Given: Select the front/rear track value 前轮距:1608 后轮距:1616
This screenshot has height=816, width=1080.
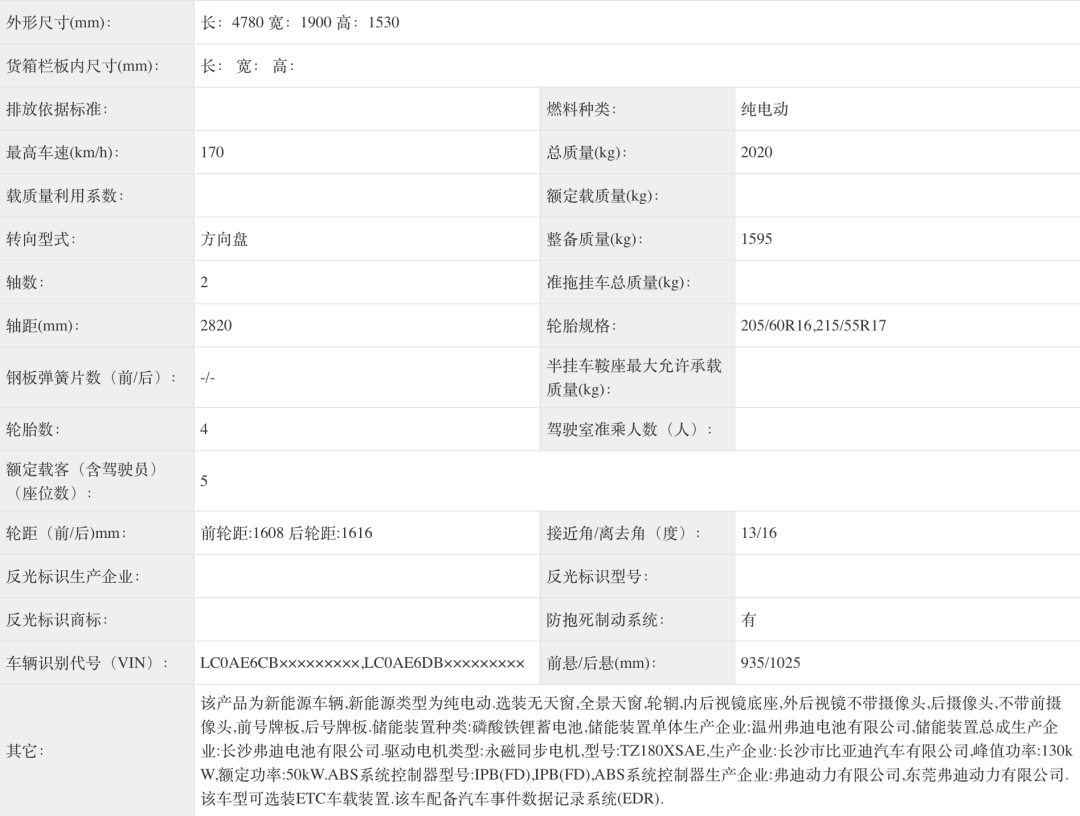Looking at the screenshot, I should click(287, 533).
